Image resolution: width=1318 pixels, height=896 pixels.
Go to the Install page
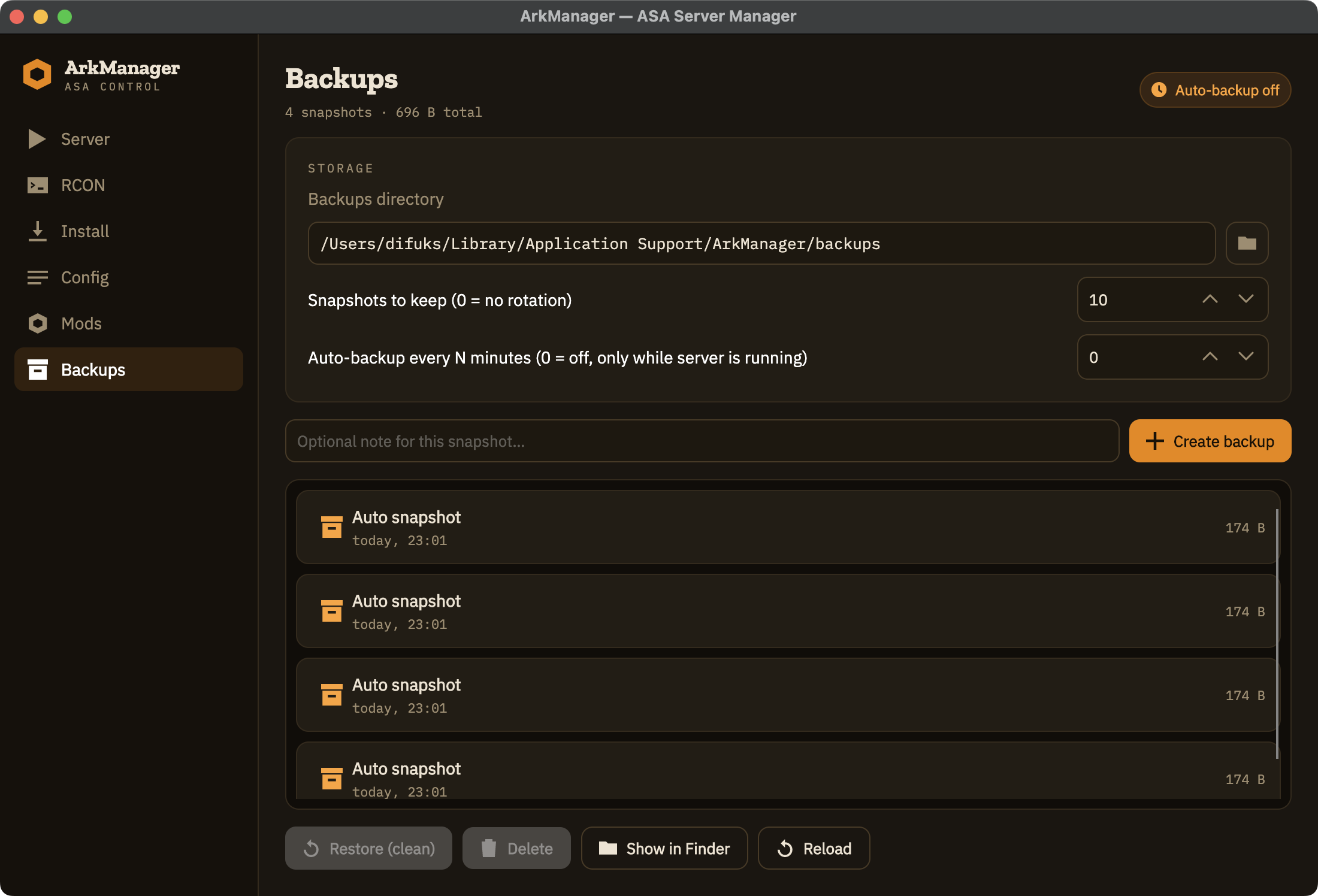128,231
